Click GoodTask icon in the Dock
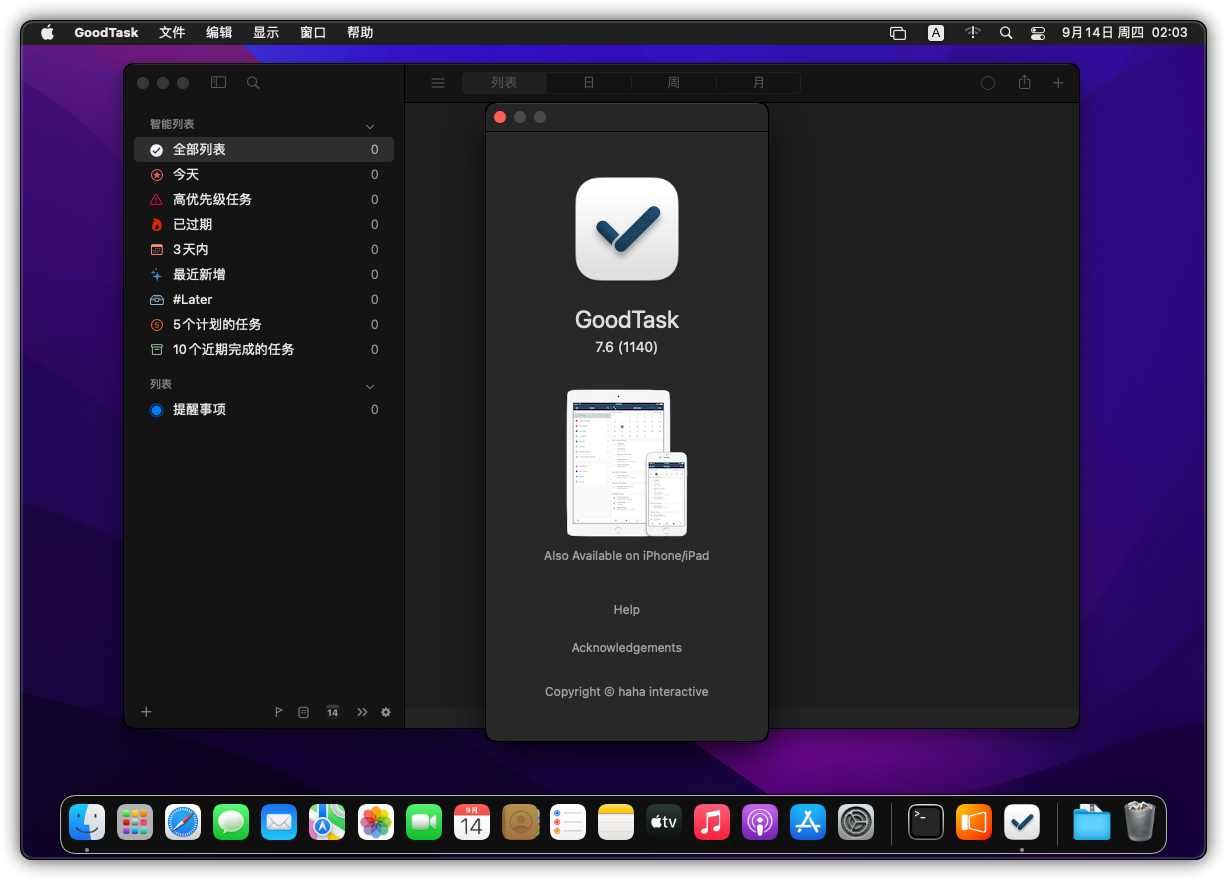The height and width of the screenshot is (880, 1227). click(x=1022, y=822)
